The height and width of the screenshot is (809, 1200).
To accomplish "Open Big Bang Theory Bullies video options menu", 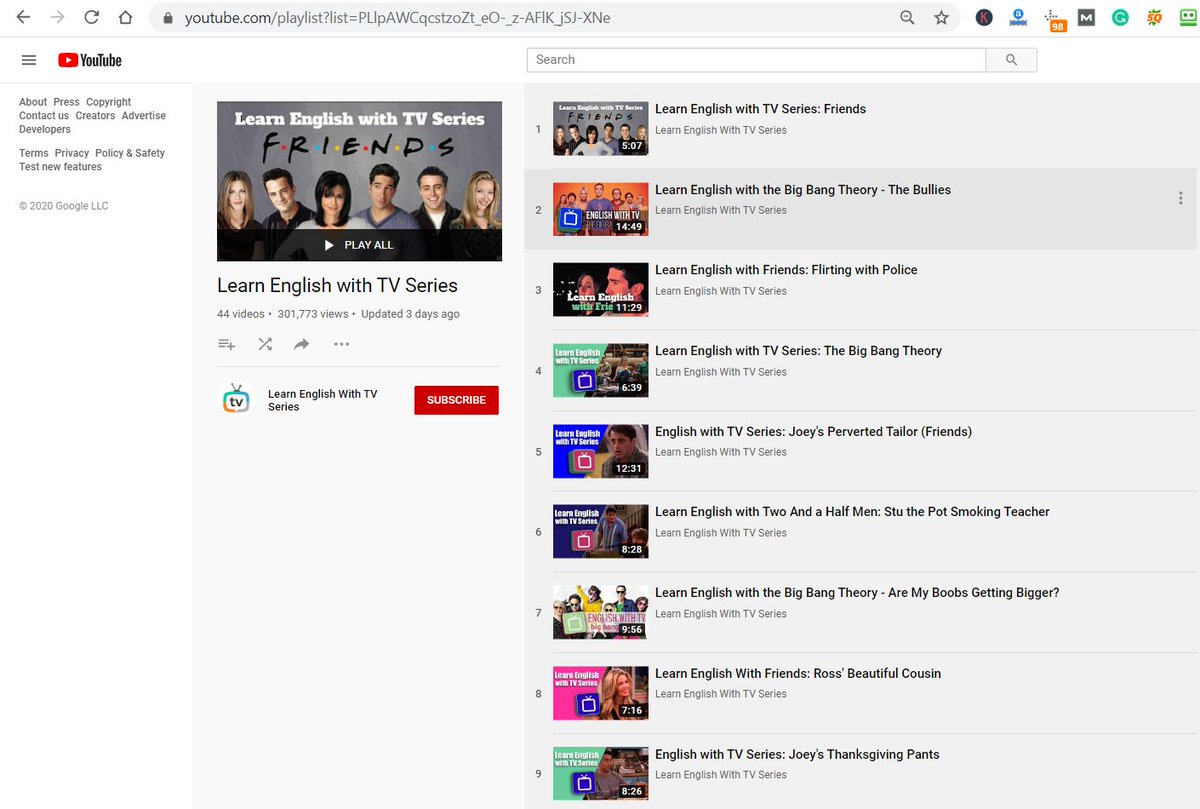I will pyautogui.click(x=1181, y=198).
